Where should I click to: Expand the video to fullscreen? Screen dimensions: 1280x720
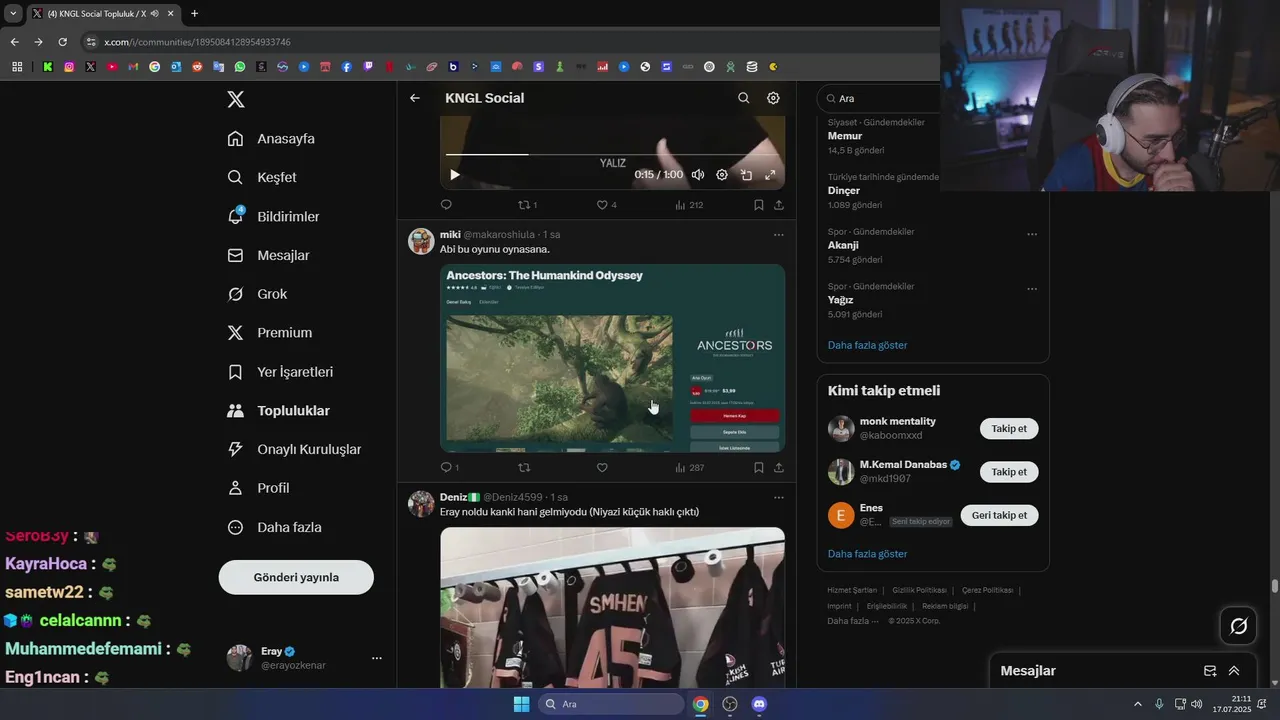tap(770, 175)
